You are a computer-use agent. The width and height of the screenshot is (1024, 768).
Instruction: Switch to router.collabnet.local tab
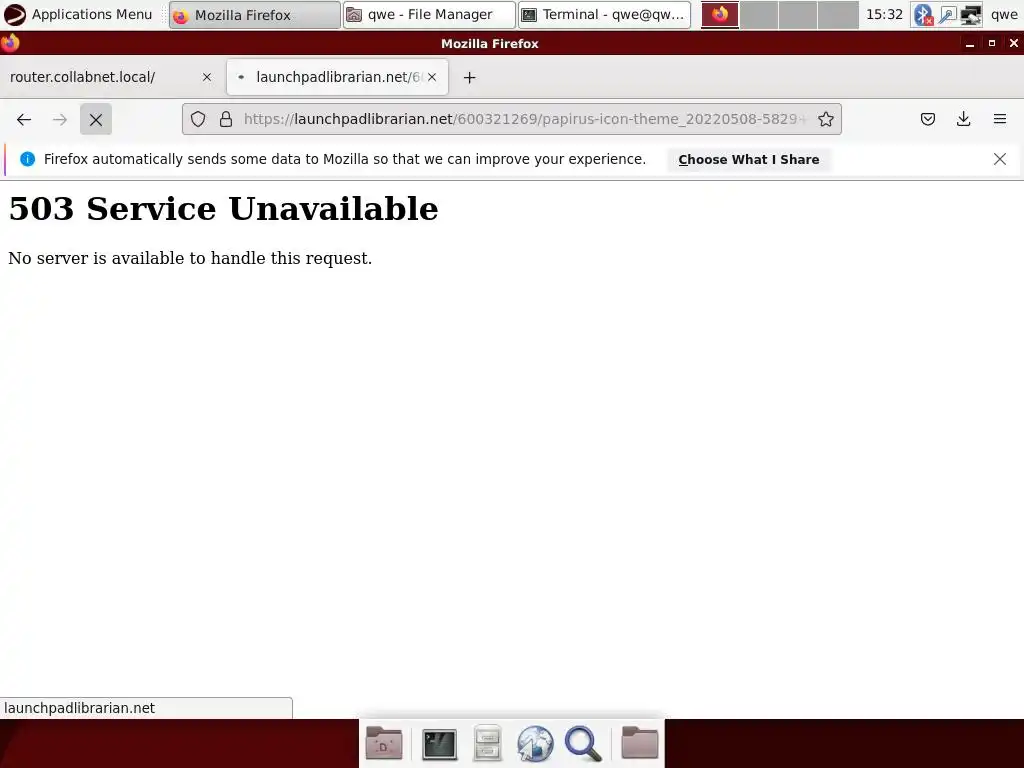(111, 77)
